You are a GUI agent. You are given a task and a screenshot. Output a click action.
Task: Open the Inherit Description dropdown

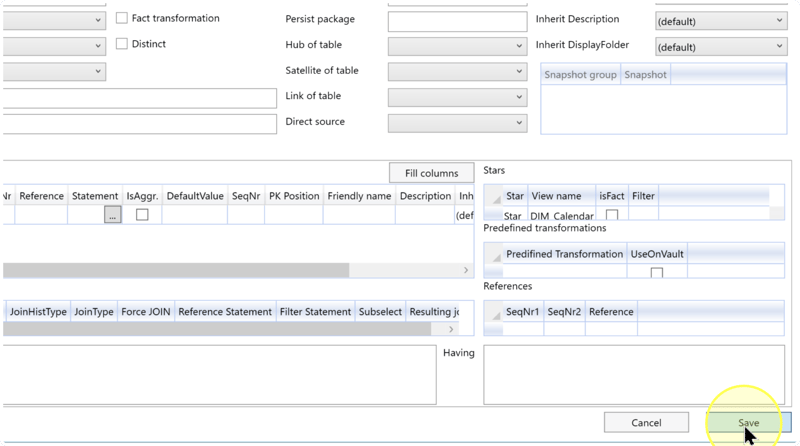click(721, 21)
